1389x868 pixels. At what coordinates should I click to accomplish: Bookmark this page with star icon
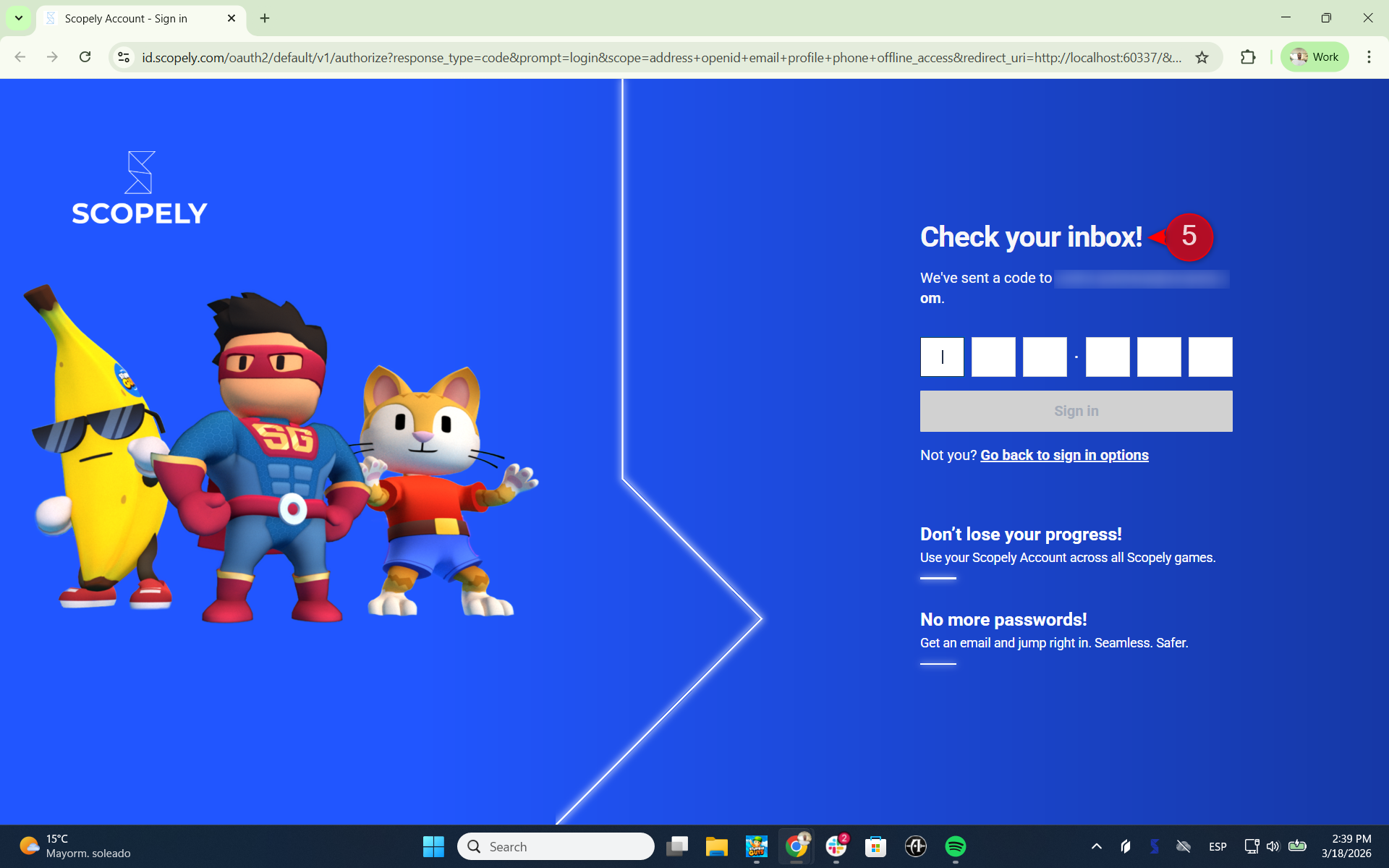(x=1202, y=57)
